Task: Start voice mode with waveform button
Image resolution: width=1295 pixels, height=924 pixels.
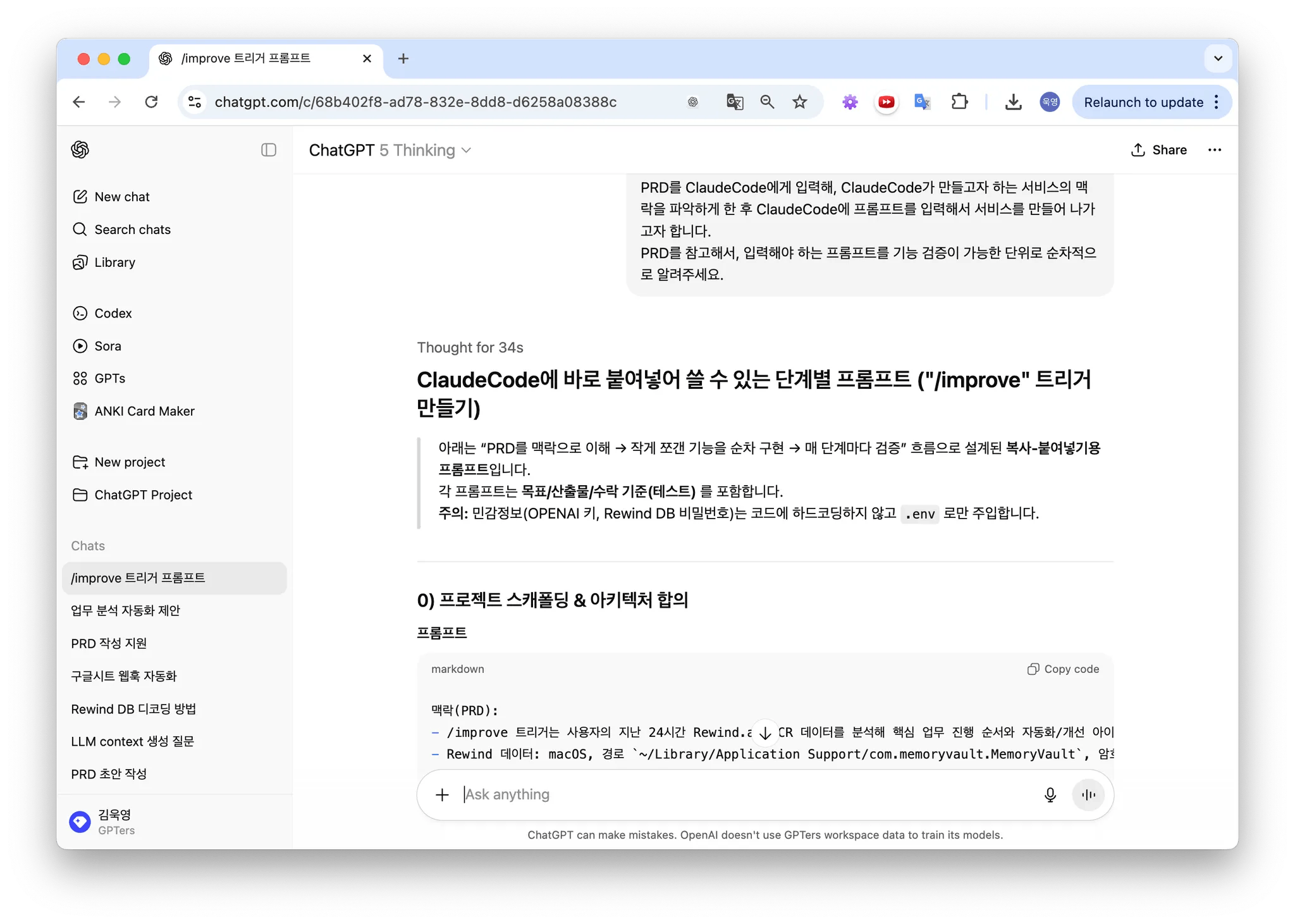Action: [x=1088, y=794]
